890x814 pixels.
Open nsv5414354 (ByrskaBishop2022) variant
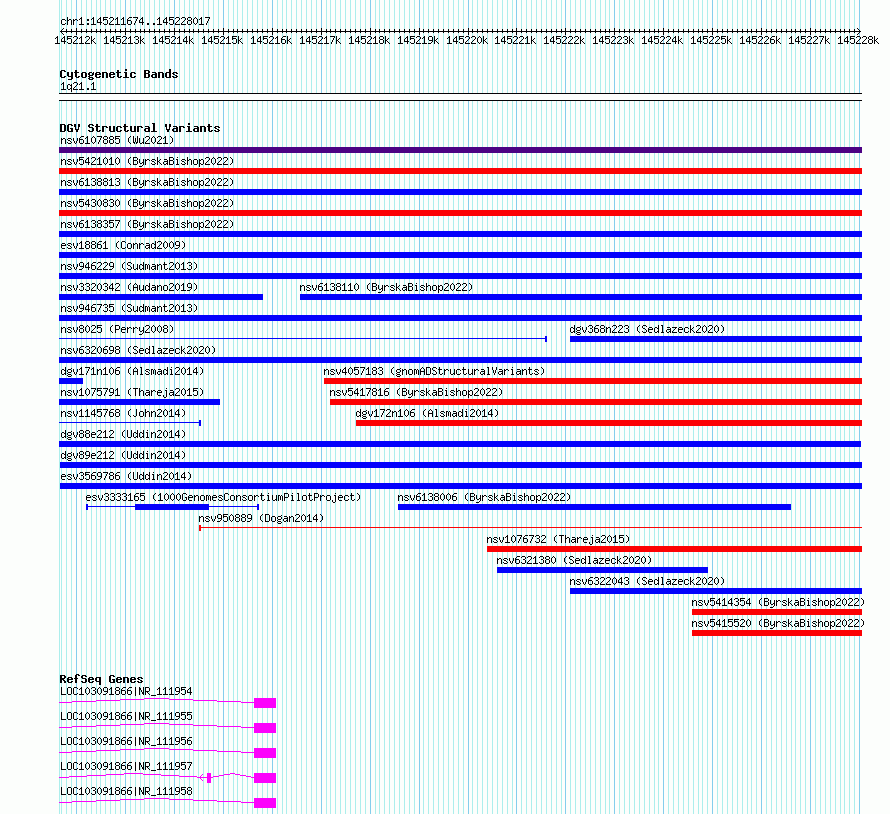[x=778, y=602]
